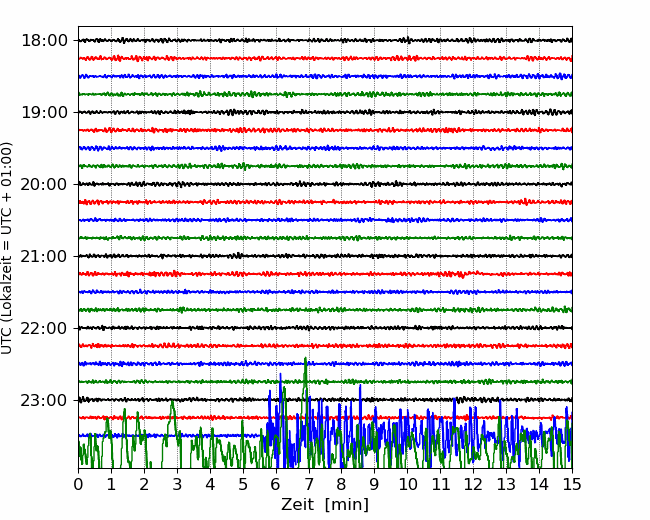Click the 20:00 time axis label
The image size is (650, 520).
coord(44,184)
